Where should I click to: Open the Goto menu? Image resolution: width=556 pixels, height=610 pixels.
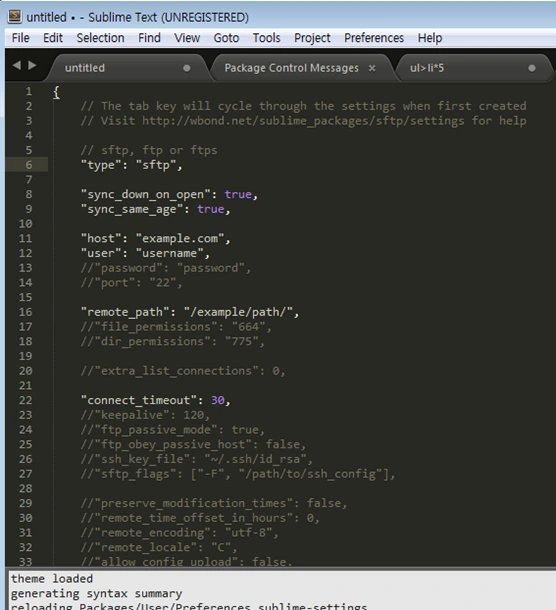pyautogui.click(x=226, y=38)
